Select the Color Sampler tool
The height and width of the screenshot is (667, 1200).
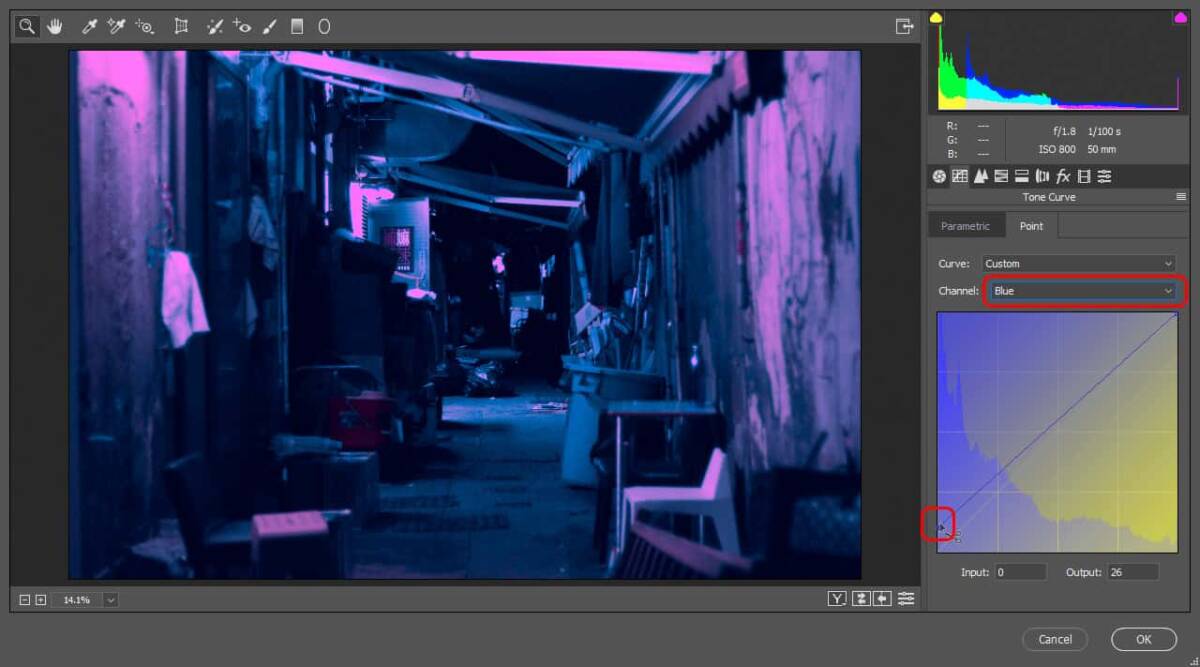point(116,27)
